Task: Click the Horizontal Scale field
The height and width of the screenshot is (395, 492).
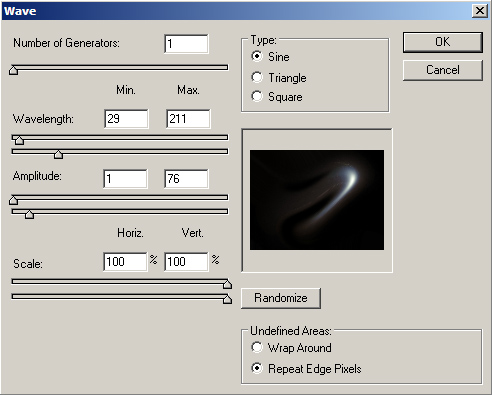Action: click(x=125, y=262)
